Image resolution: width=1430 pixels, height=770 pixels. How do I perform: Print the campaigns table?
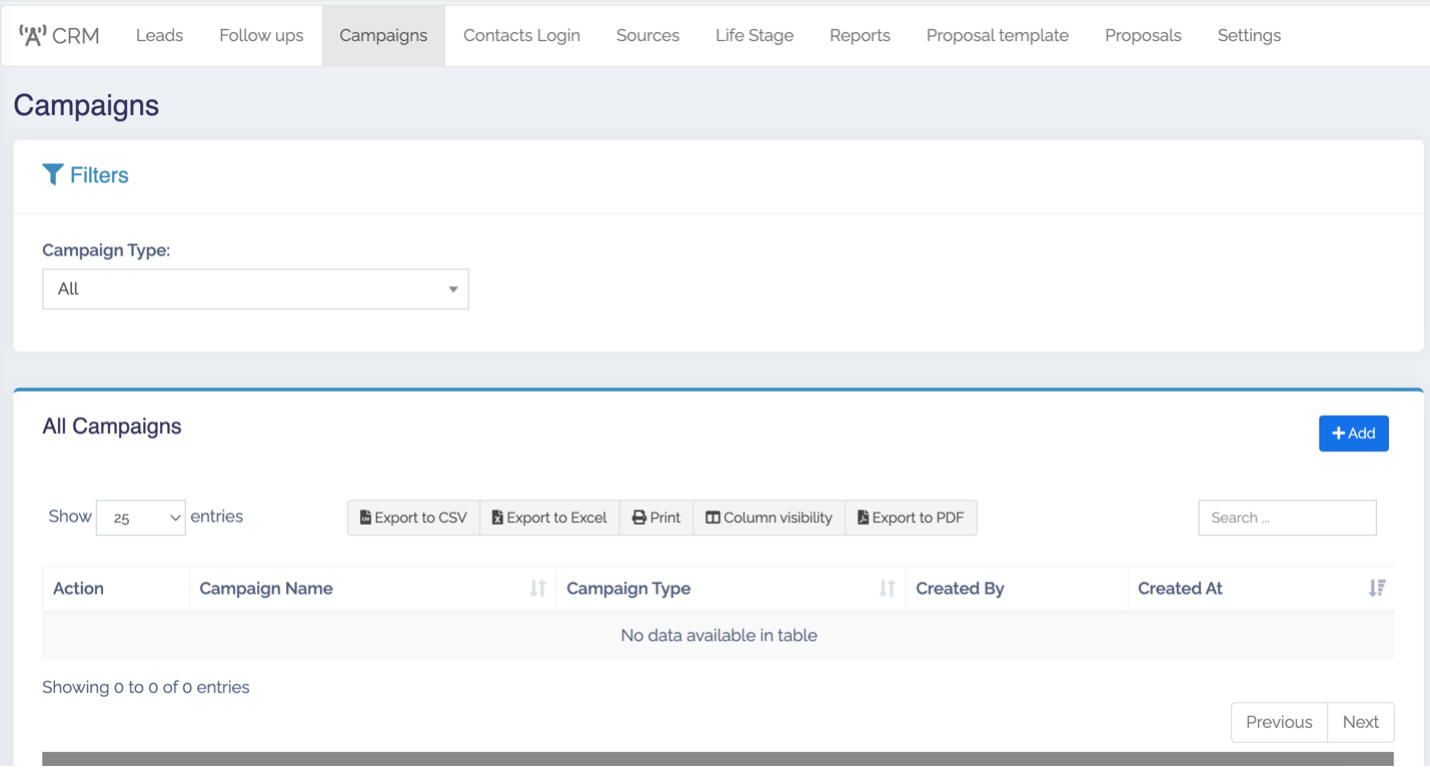(x=656, y=518)
